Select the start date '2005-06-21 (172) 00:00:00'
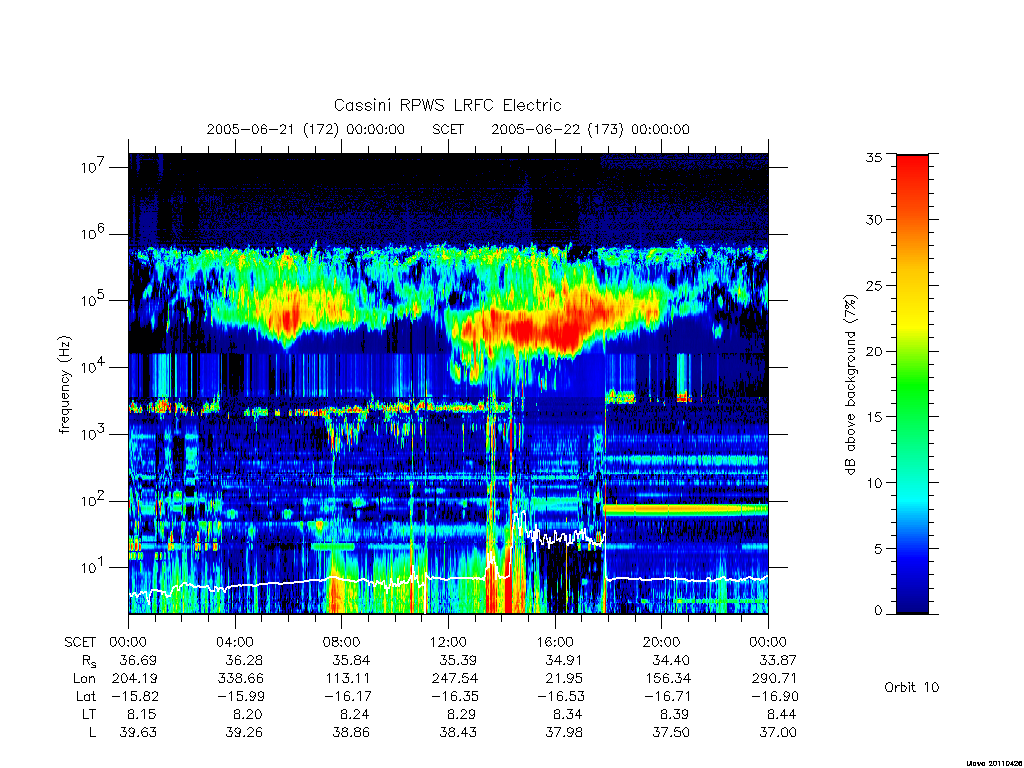 click(x=306, y=129)
